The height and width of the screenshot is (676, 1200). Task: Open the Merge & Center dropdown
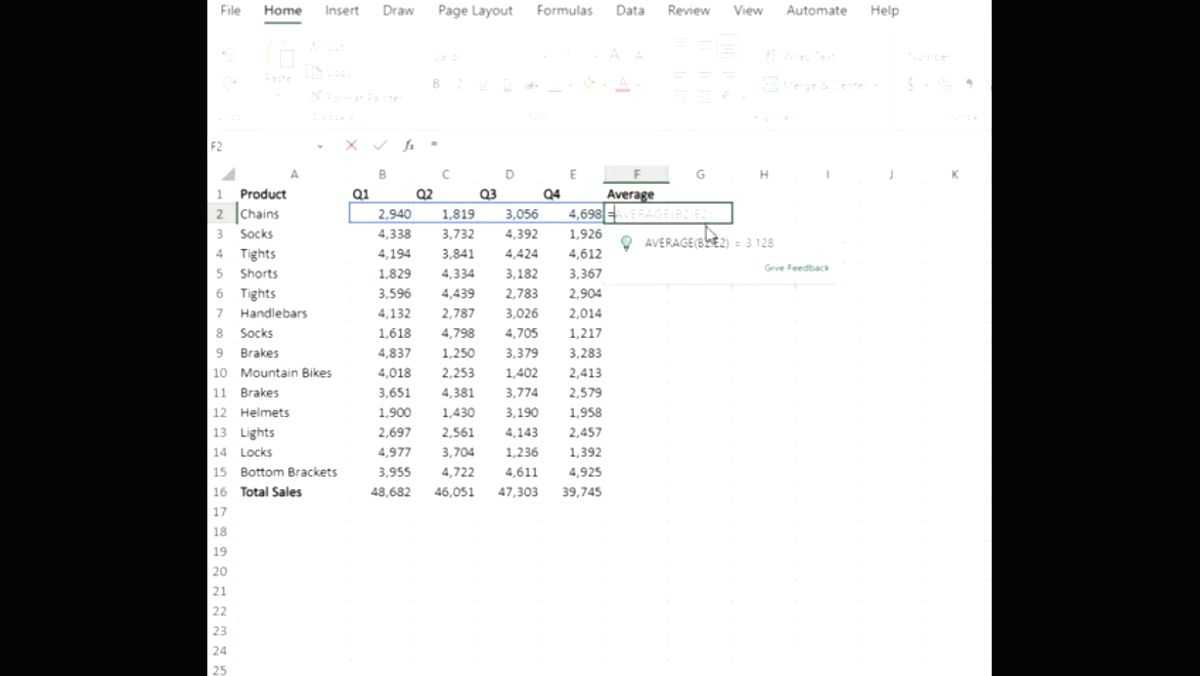click(877, 85)
